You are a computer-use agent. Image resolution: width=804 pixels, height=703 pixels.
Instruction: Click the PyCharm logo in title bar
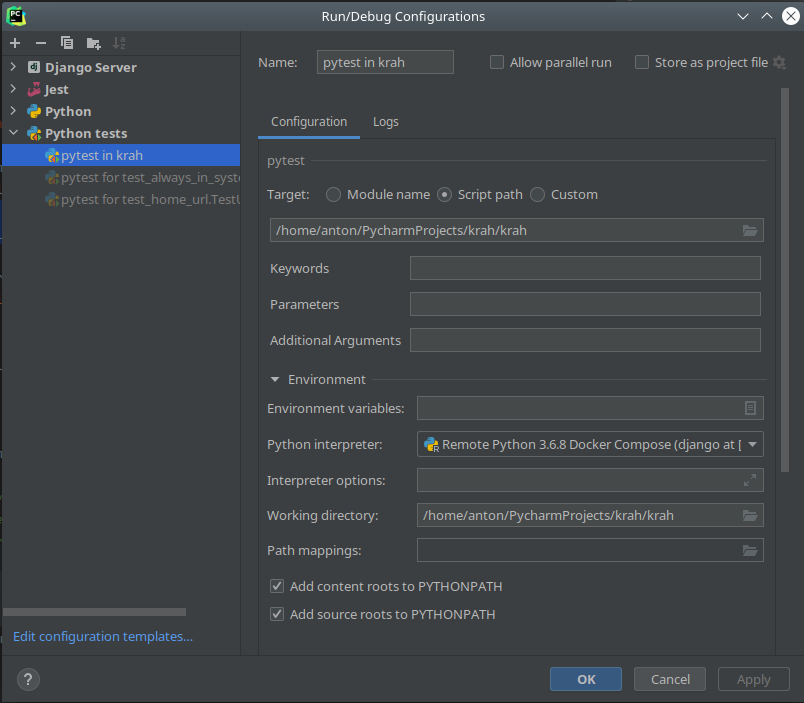tap(16, 16)
